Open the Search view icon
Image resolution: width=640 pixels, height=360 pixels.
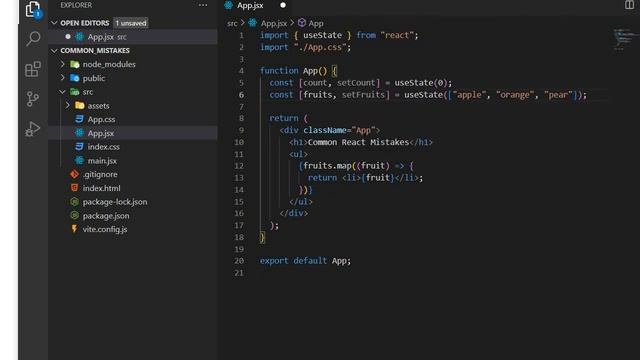coord(33,39)
